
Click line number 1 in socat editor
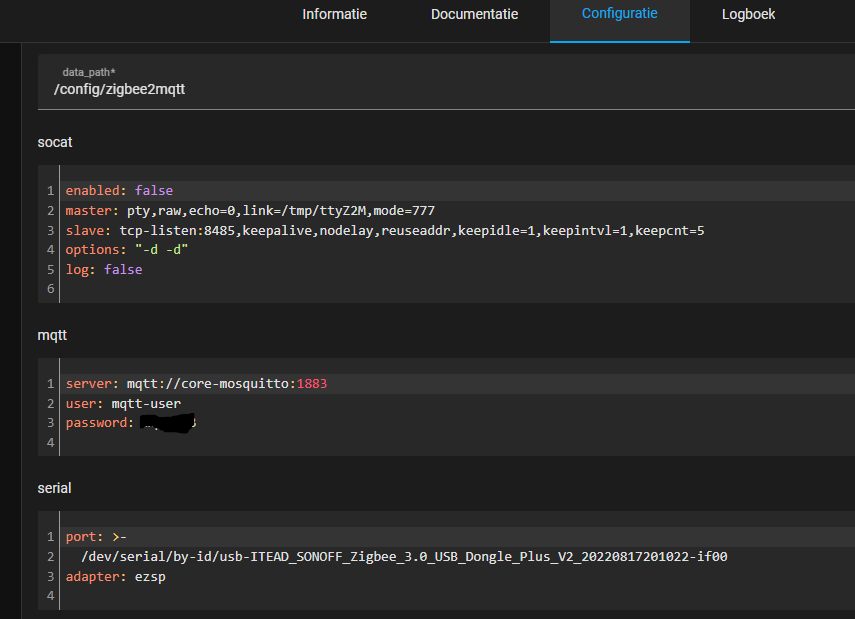pos(50,190)
